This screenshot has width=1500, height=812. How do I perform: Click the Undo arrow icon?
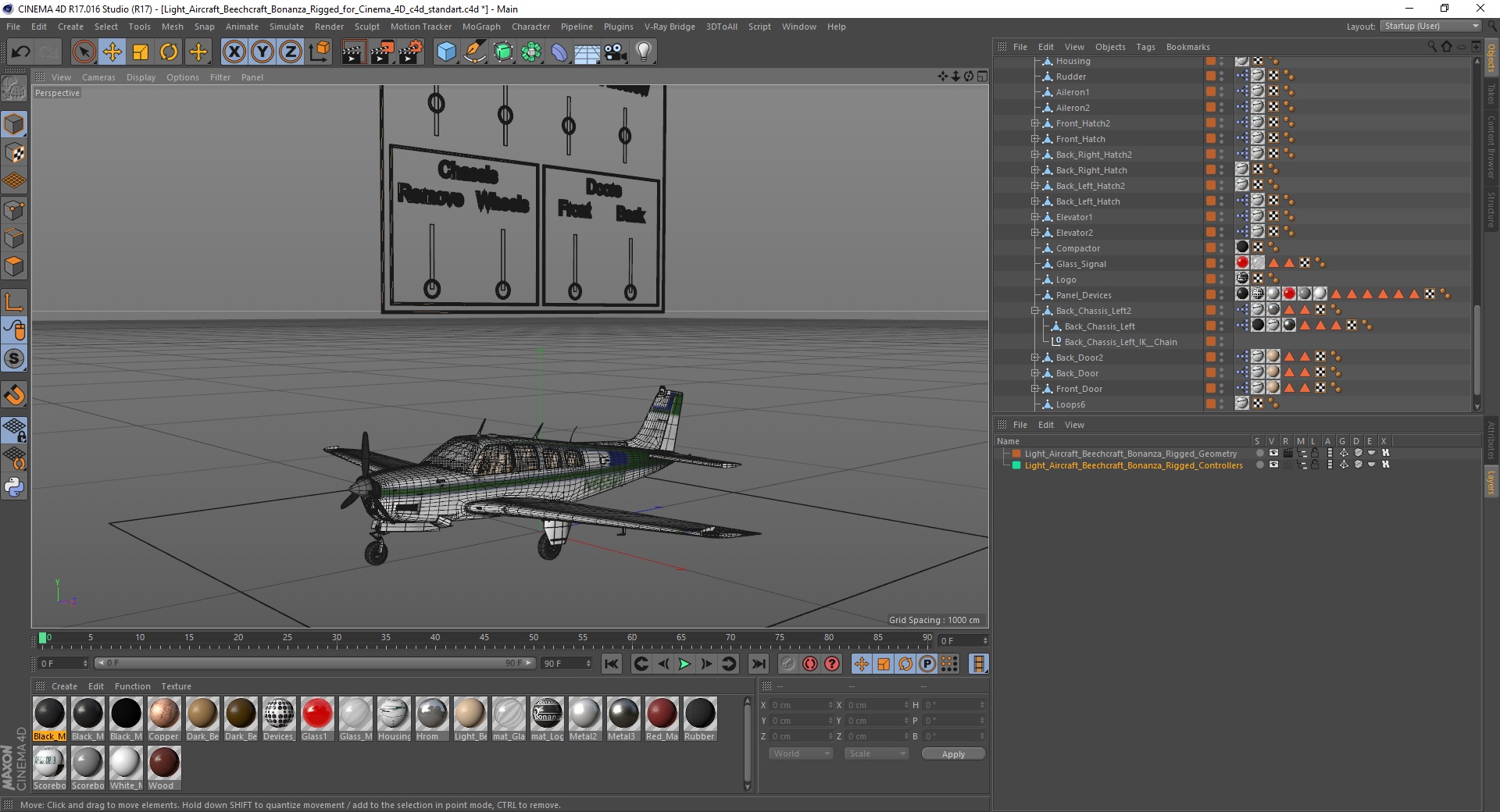point(21,52)
